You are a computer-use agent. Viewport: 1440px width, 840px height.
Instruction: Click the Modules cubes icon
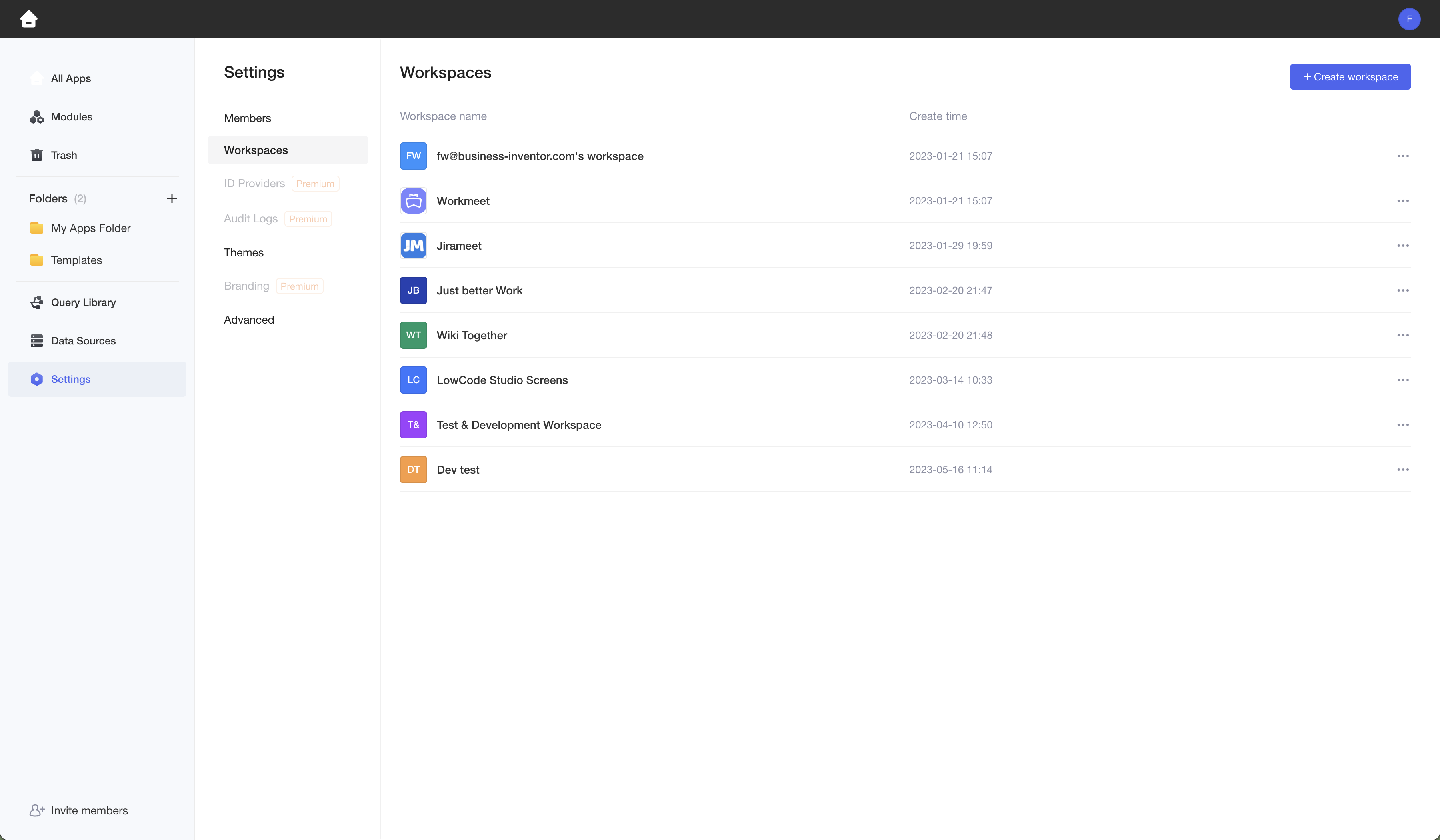(36, 117)
